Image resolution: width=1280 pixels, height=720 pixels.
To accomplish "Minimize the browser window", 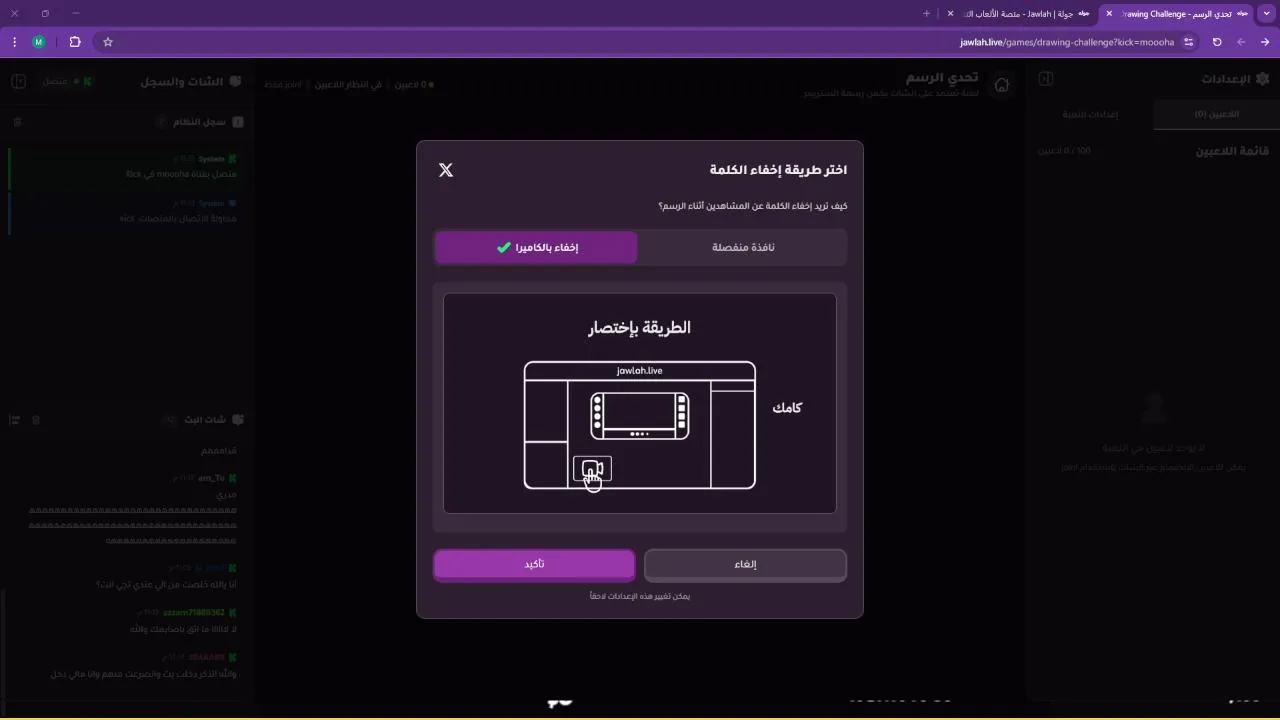I will click(x=76, y=13).
